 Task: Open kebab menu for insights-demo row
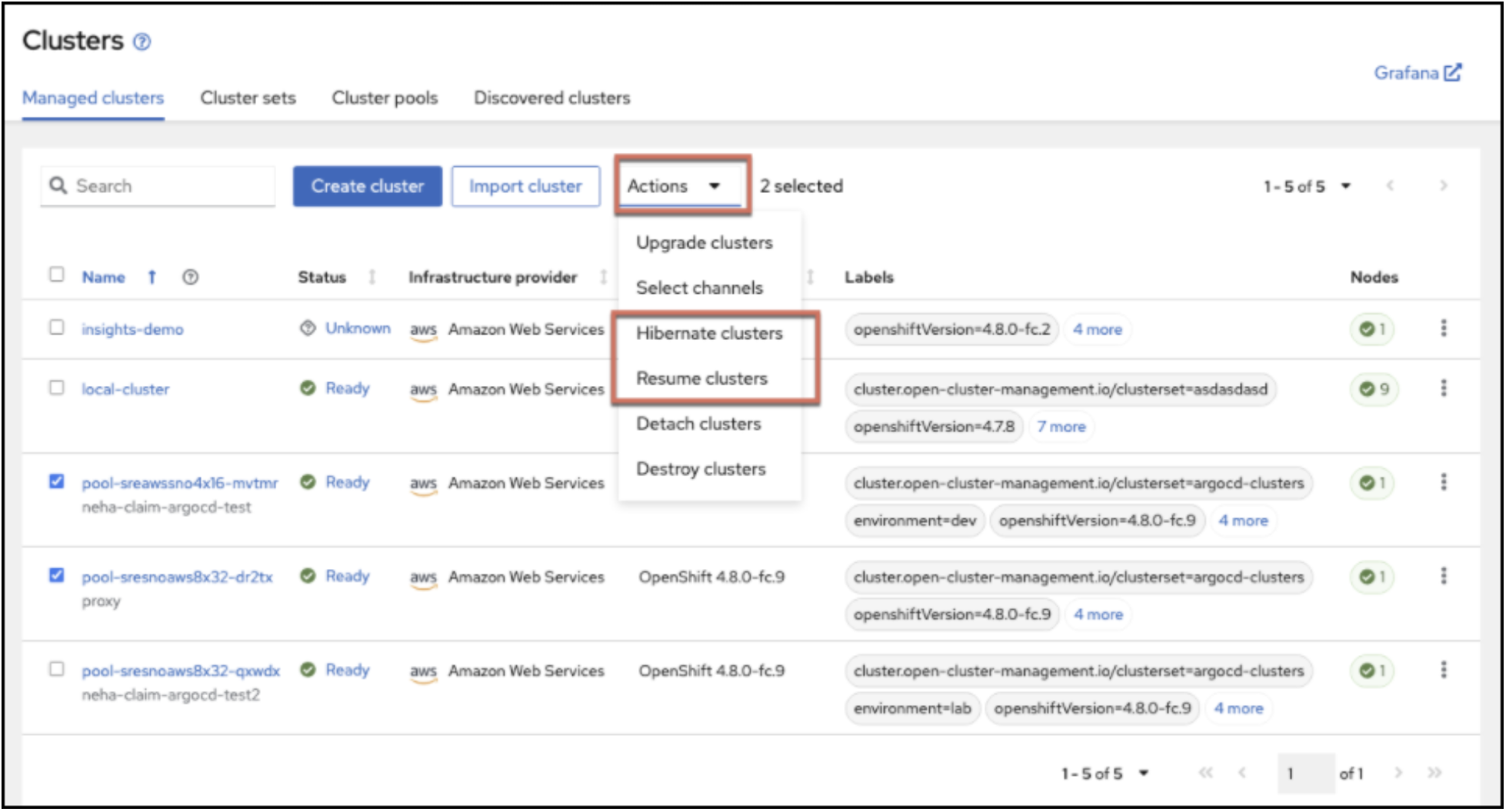[x=1443, y=329]
